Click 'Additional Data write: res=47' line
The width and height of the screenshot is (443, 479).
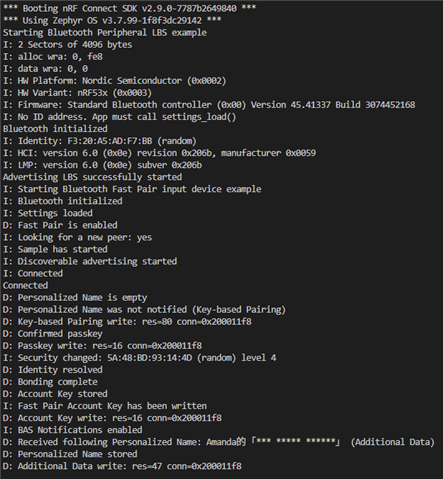[x=122, y=466]
